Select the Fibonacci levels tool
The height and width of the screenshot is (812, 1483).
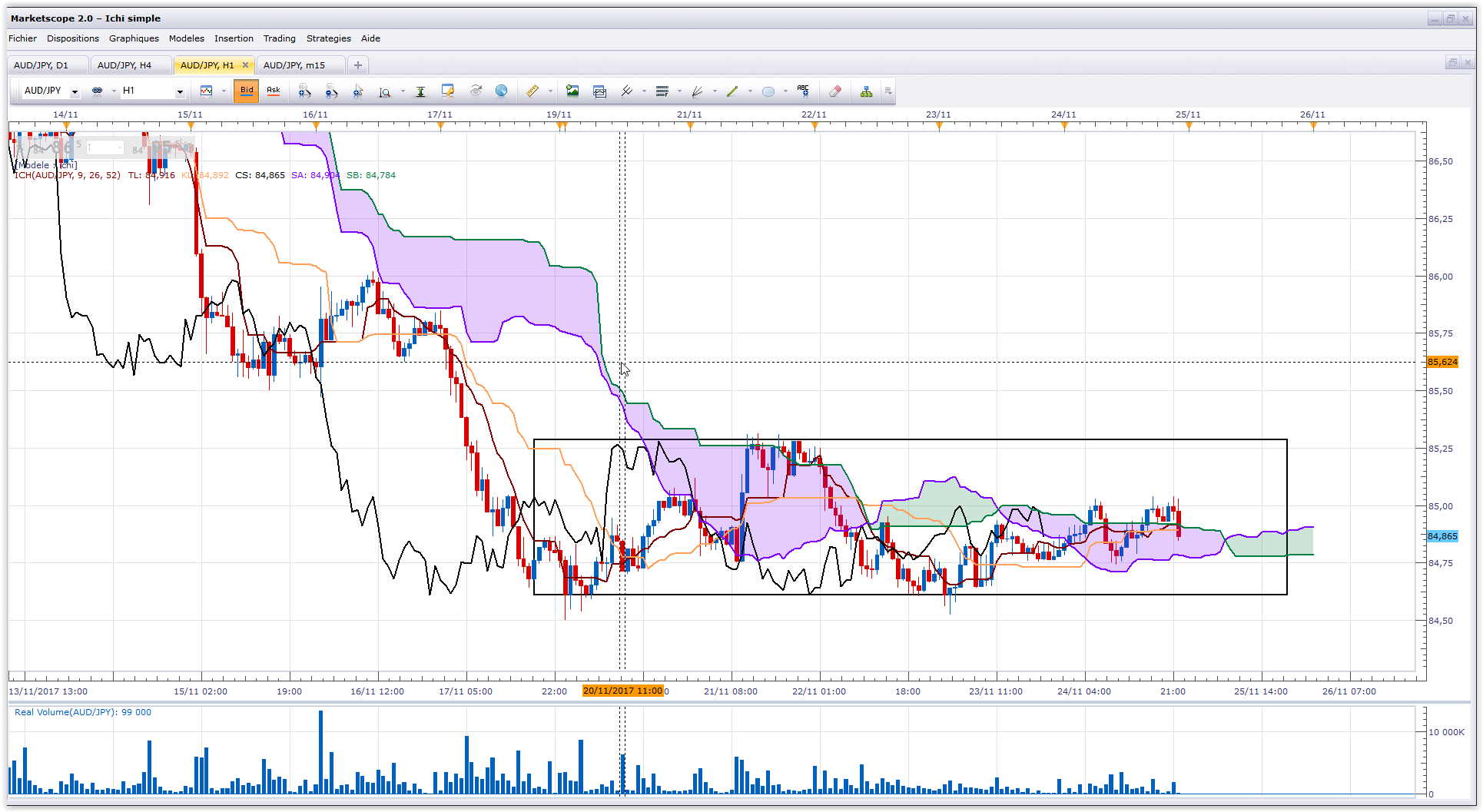point(662,91)
